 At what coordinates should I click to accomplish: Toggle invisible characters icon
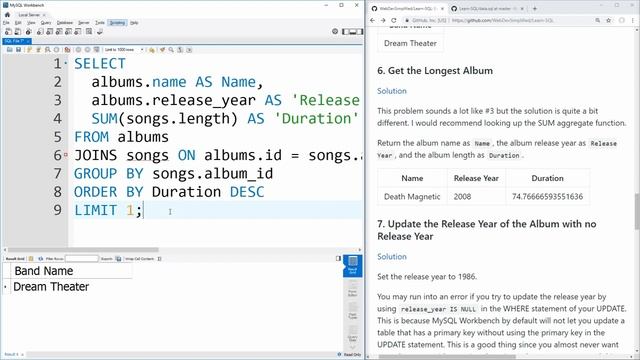[x=180, y=50]
